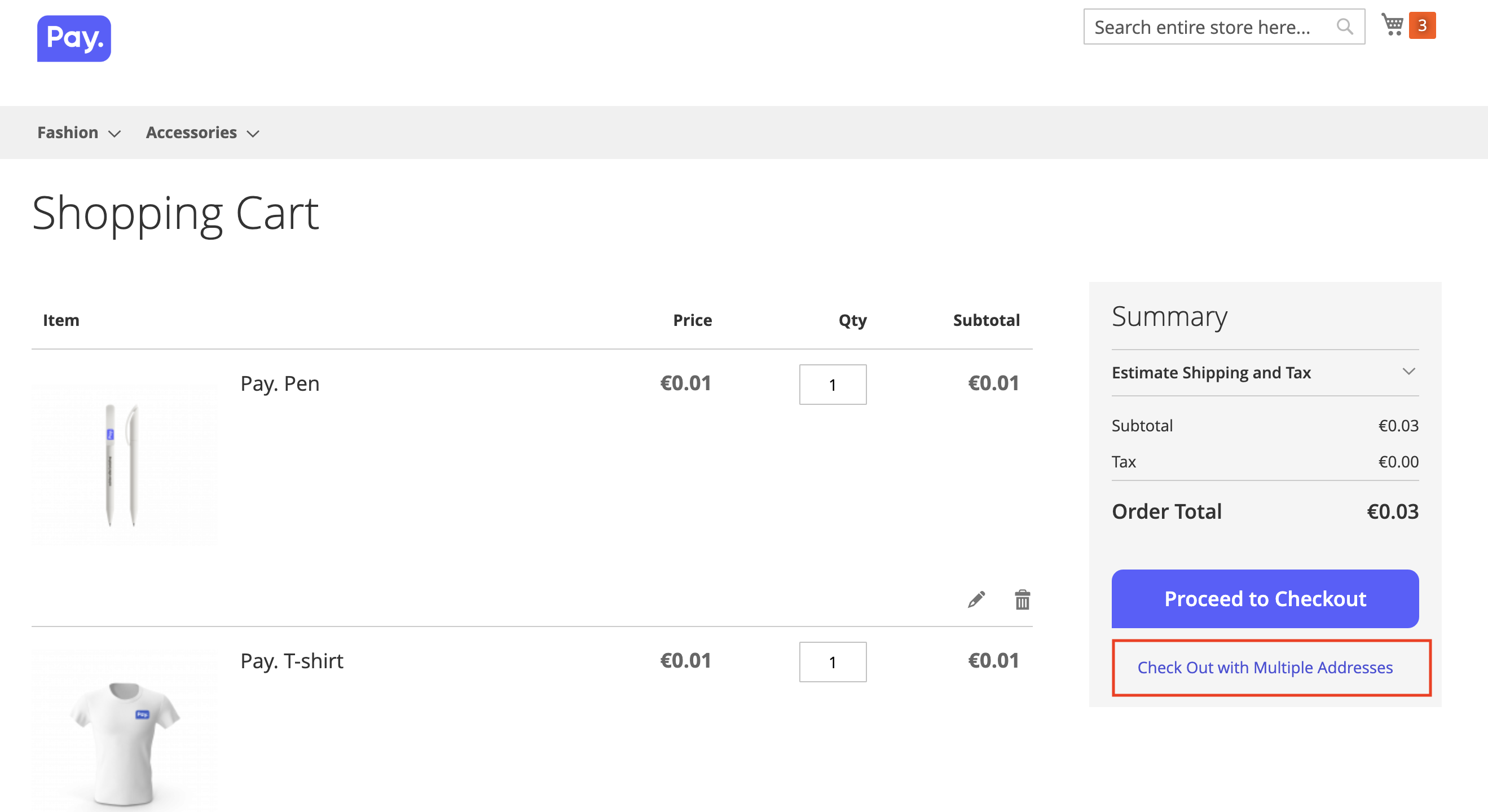Remove Pay. Pen using trash icon
Screen dimensions: 1488x812
click(1023, 599)
